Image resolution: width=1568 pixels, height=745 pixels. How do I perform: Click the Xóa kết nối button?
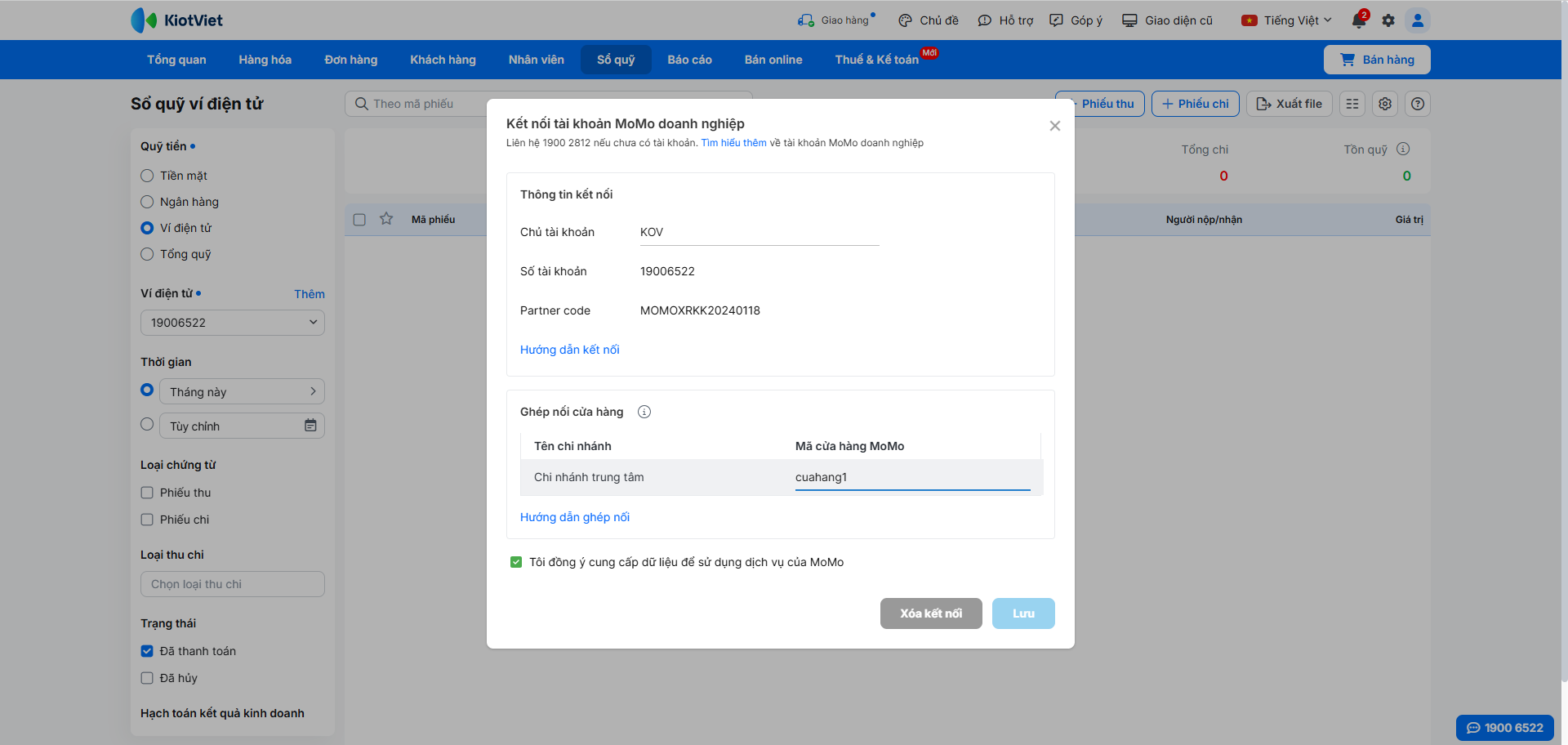[931, 613]
